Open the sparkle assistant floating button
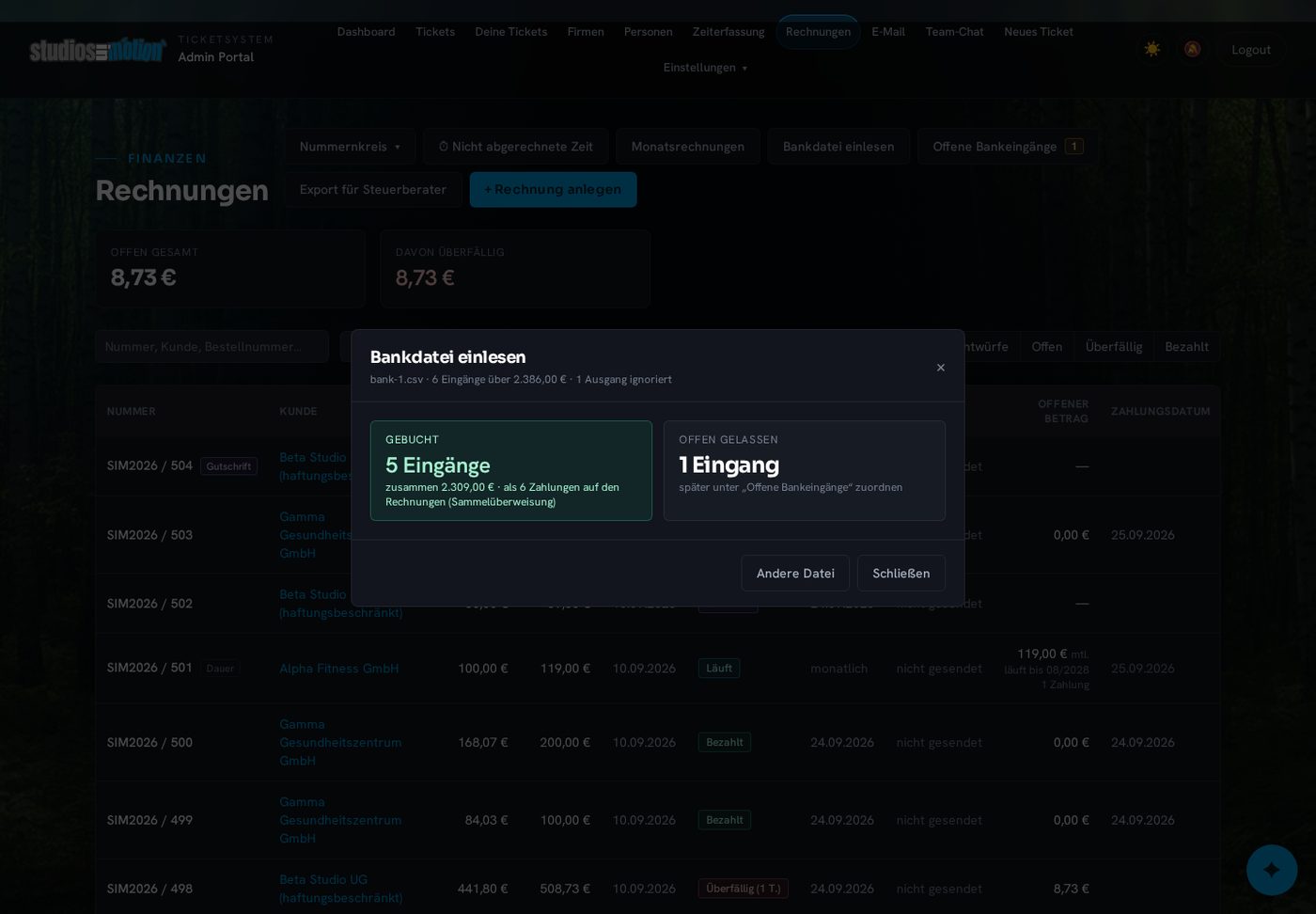1316x914 pixels. tap(1272, 870)
